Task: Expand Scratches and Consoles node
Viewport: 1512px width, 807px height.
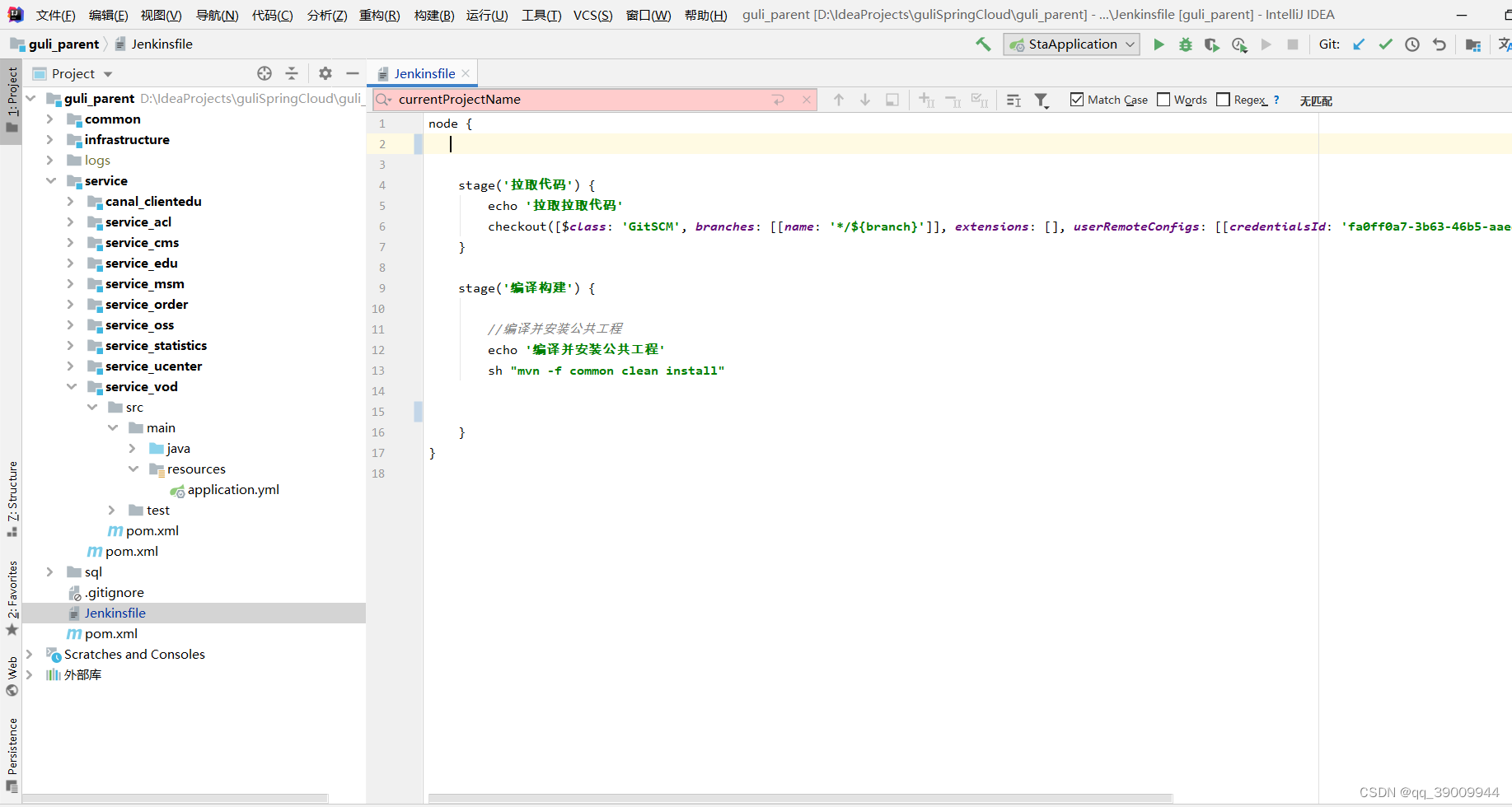Action: tap(29, 655)
